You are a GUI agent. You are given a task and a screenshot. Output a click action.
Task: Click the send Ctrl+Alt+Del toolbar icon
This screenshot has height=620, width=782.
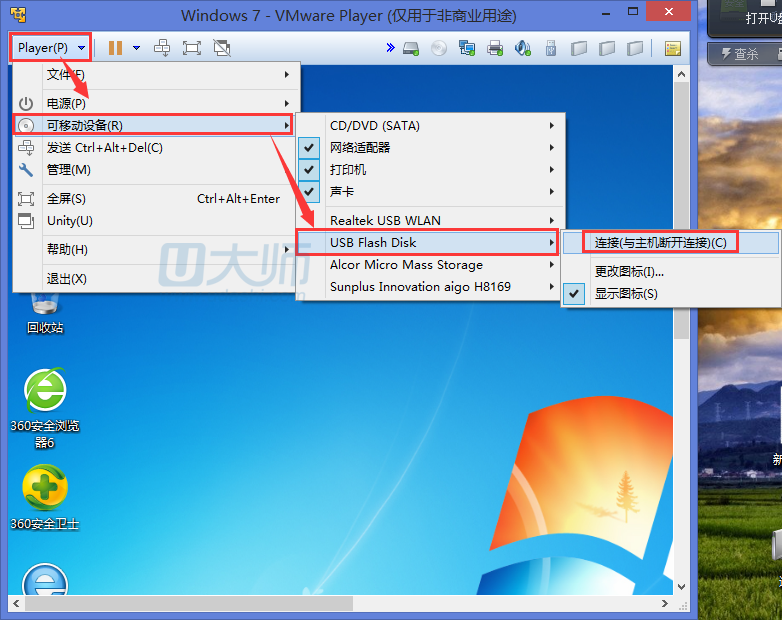coord(162,48)
